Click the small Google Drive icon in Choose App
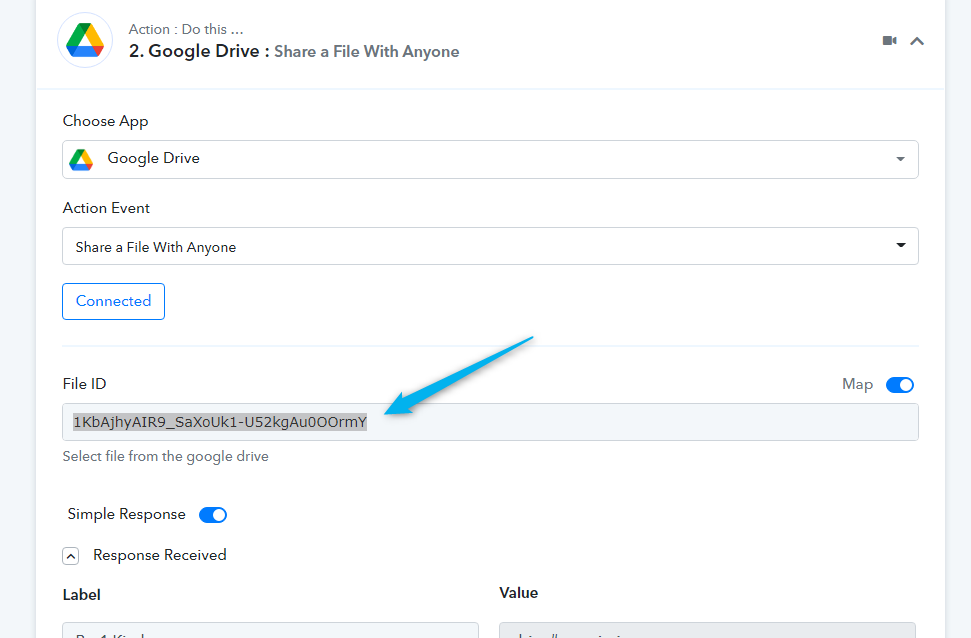Screen dimensions: 971x638 [81, 159]
